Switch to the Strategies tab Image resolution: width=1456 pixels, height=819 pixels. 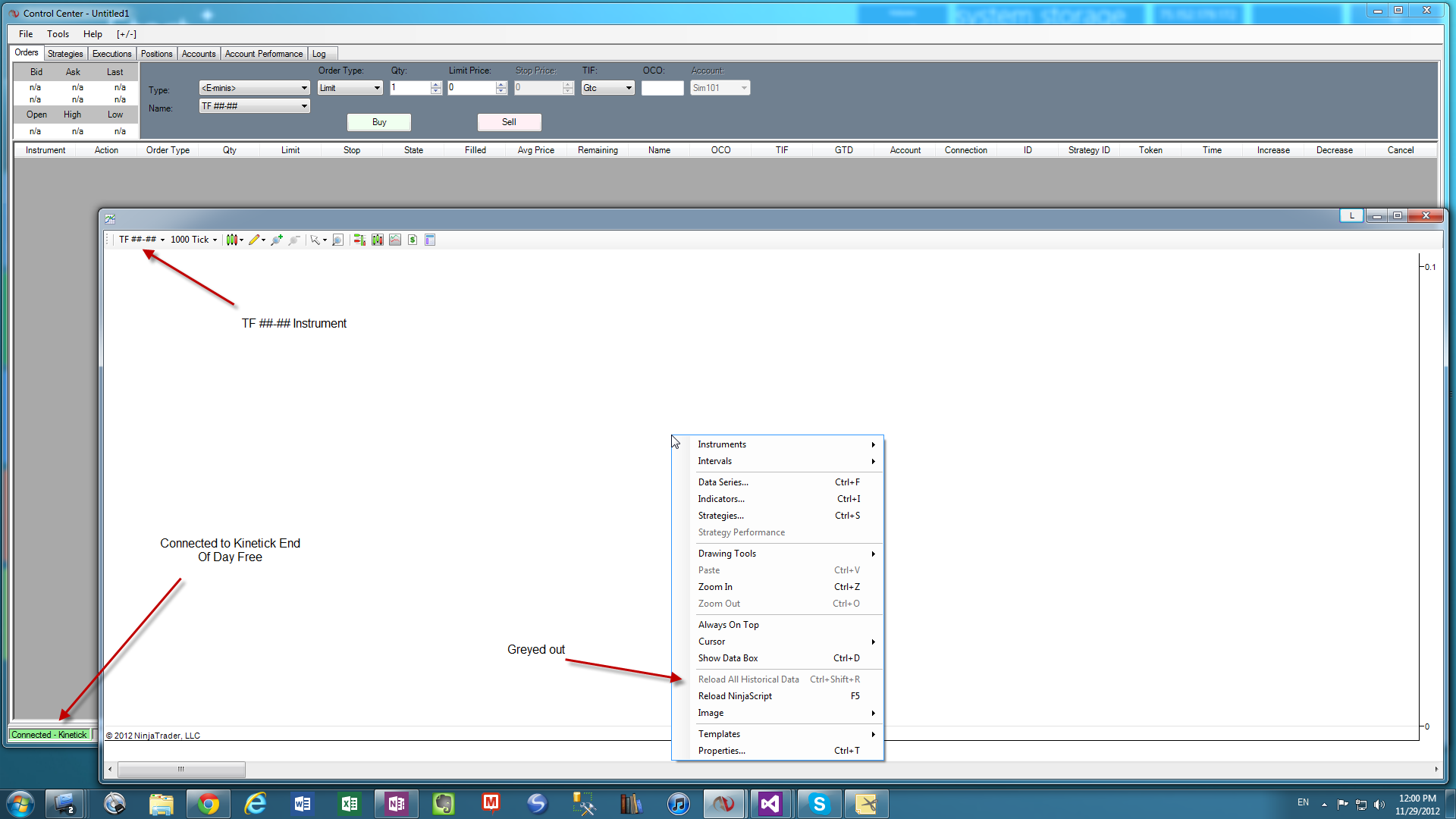coord(65,54)
